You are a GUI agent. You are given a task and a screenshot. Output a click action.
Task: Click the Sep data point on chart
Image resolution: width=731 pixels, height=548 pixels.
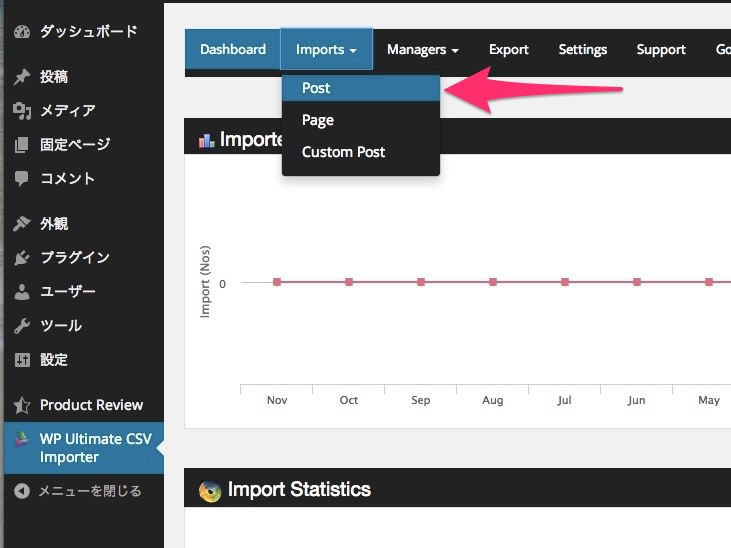click(421, 282)
